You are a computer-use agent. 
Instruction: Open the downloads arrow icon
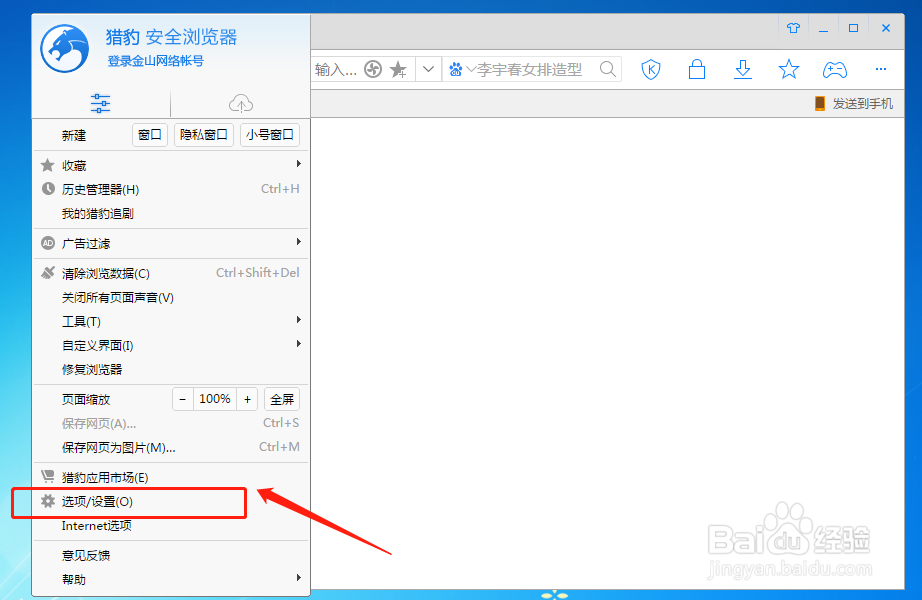pyautogui.click(x=743, y=69)
